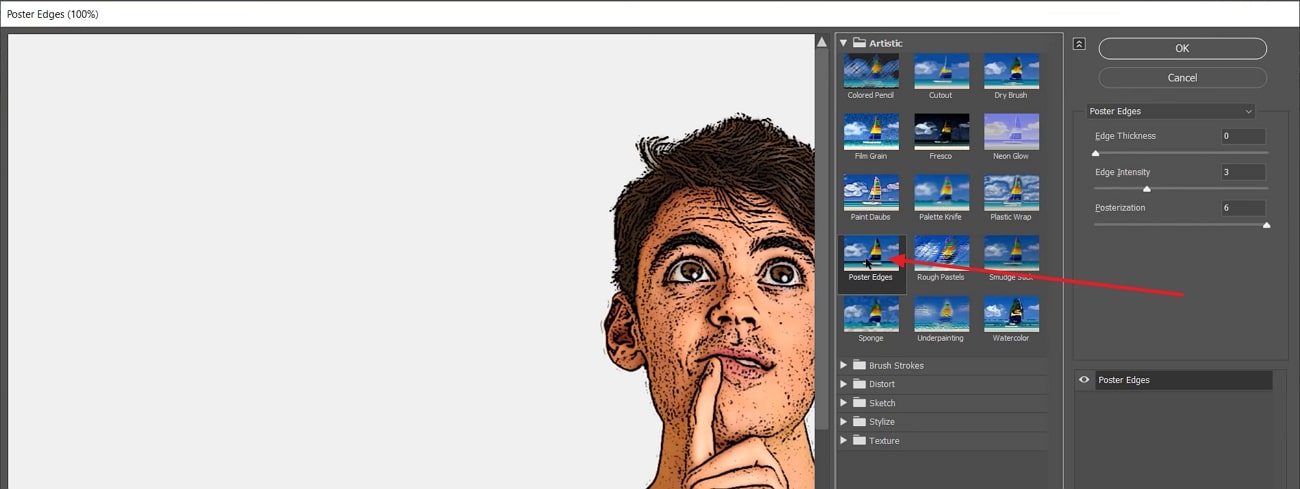Expand the Distort filter folder
This screenshot has width=1300, height=489.
844,384
